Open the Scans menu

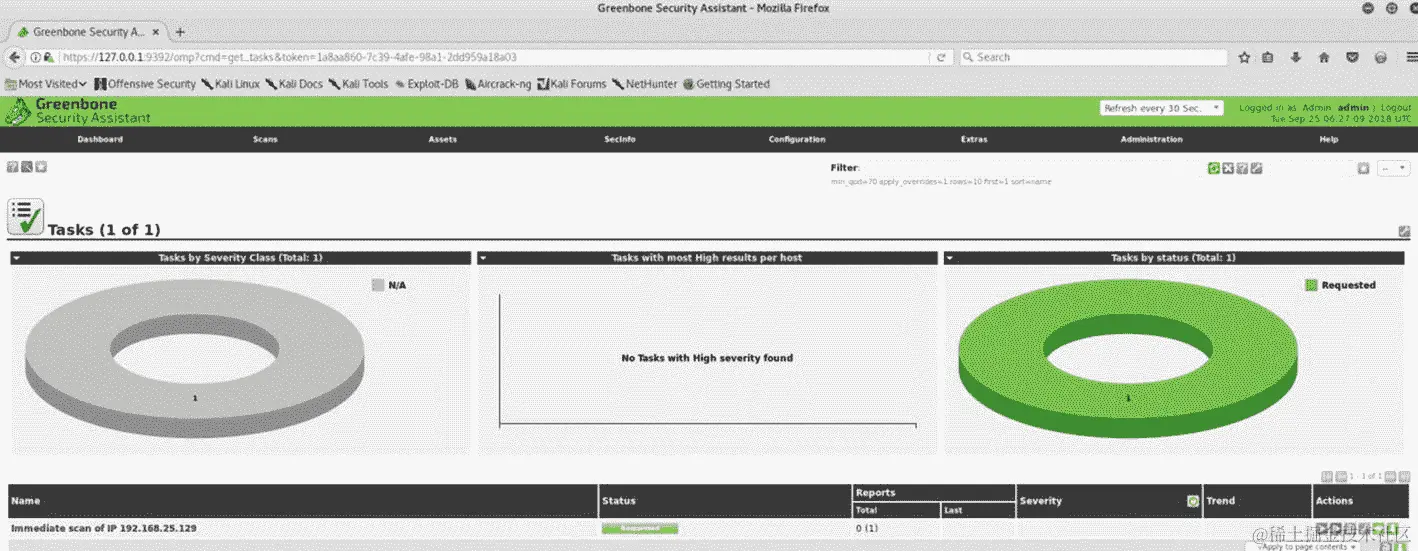point(265,139)
